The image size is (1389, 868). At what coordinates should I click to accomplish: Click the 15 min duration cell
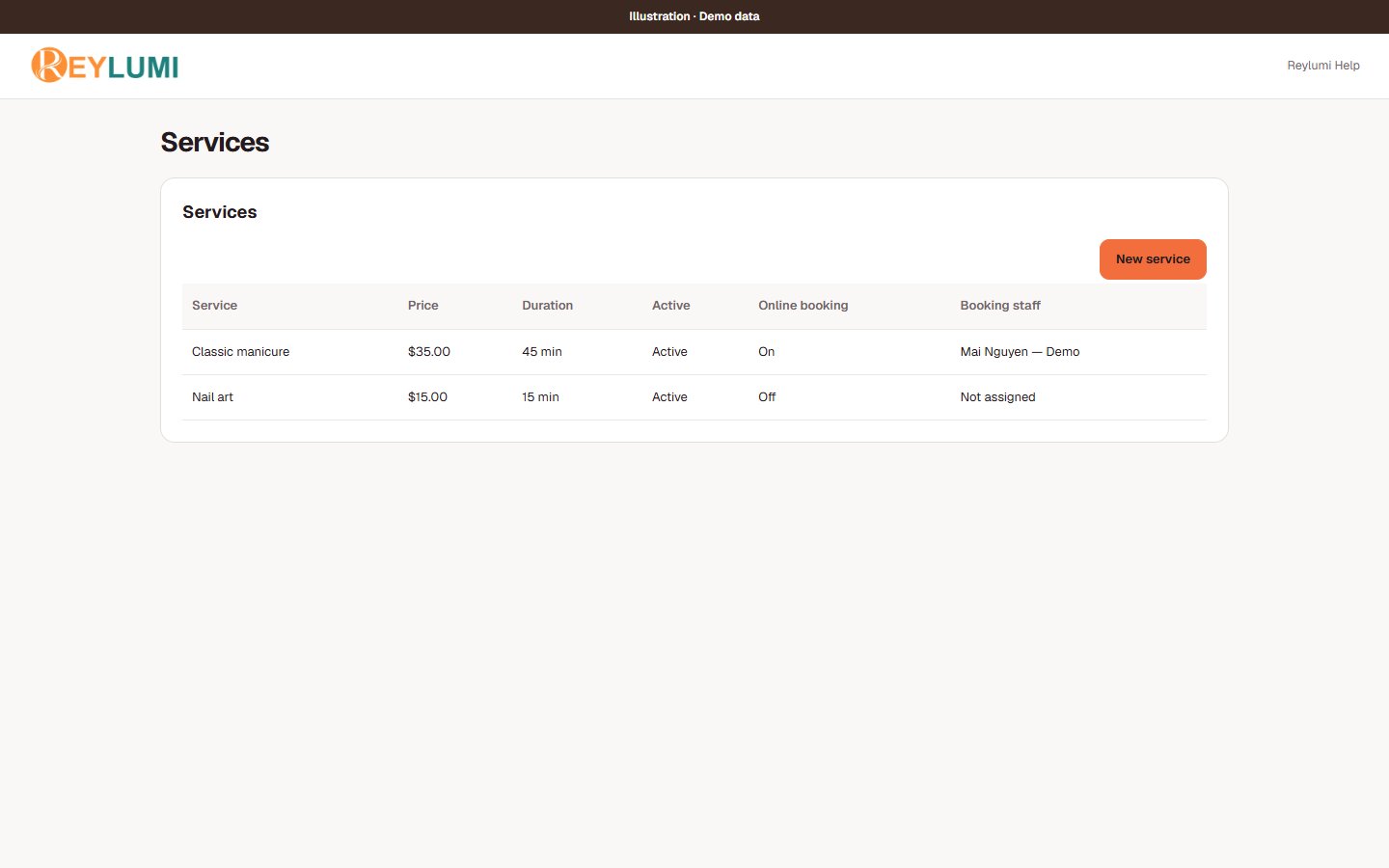coord(540,397)
